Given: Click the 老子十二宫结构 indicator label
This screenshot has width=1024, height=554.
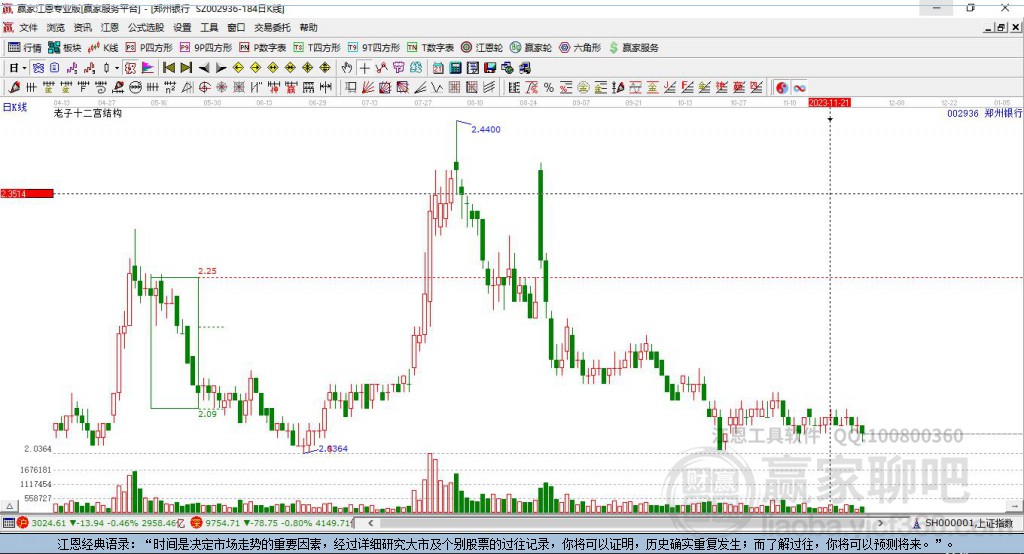Looking at the screenshot, I should pyautogui.click(x=88, y=113).
